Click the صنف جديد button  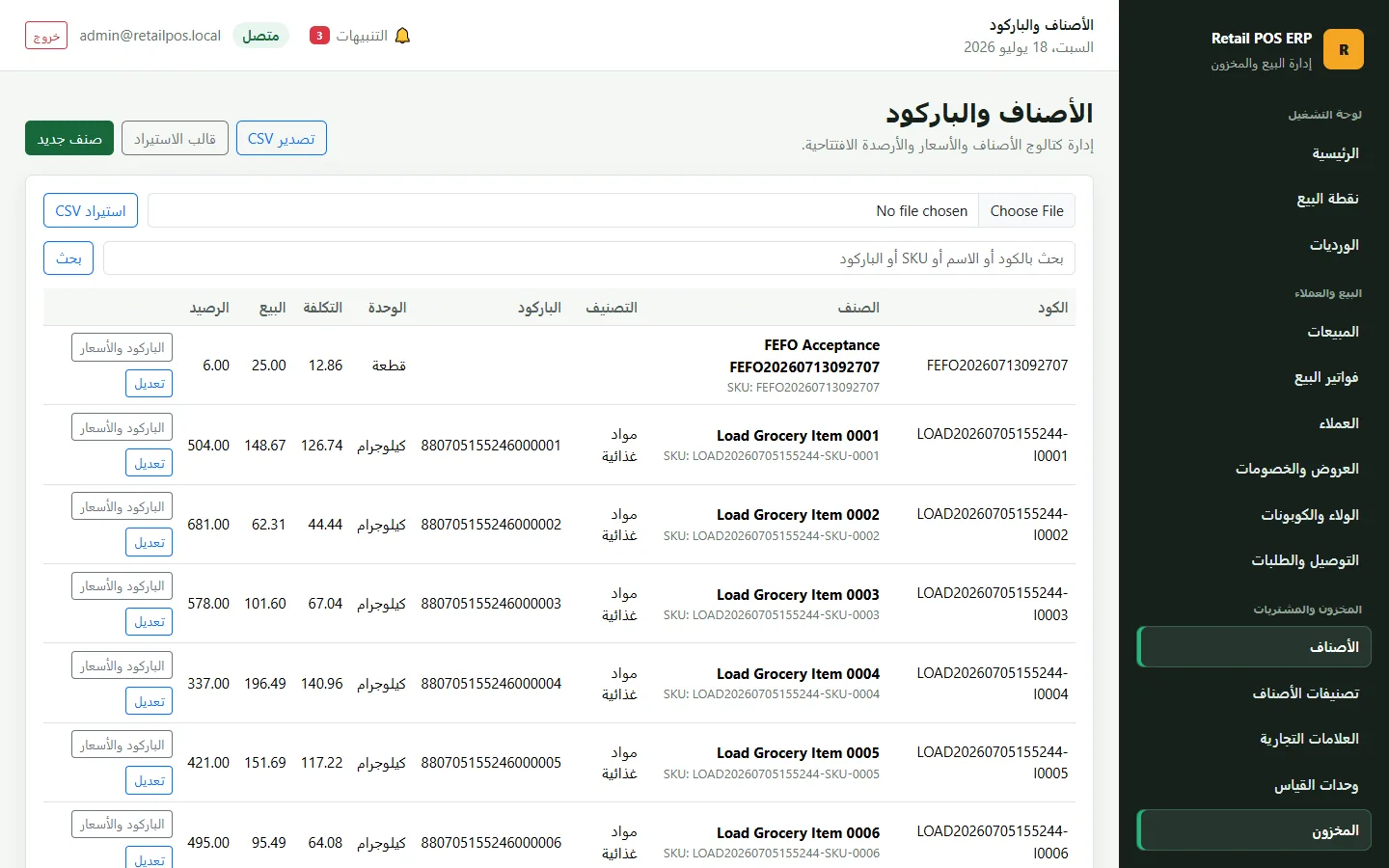coord(69,138)
